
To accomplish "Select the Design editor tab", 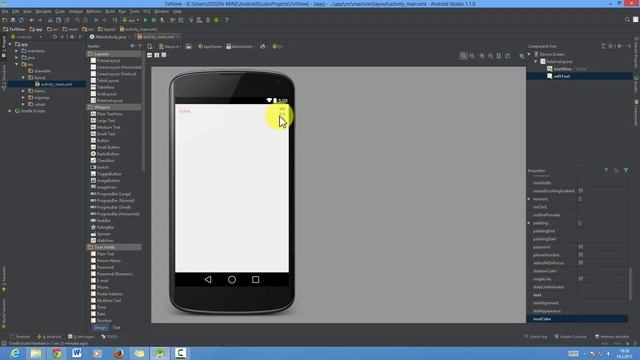I will (x=100, y=327).
